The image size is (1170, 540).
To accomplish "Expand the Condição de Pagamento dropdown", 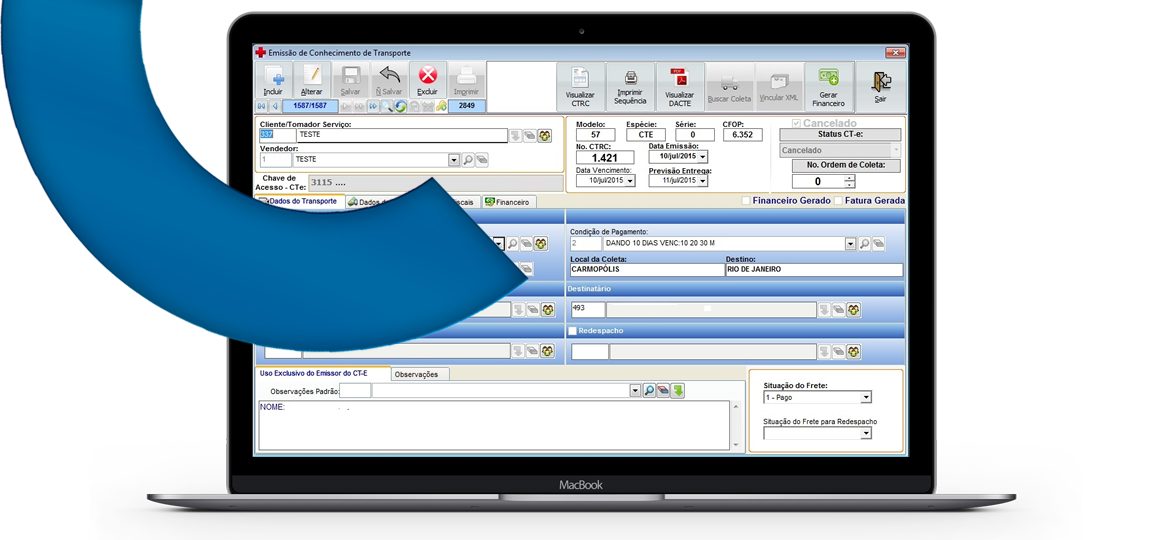I will (851, 243).
